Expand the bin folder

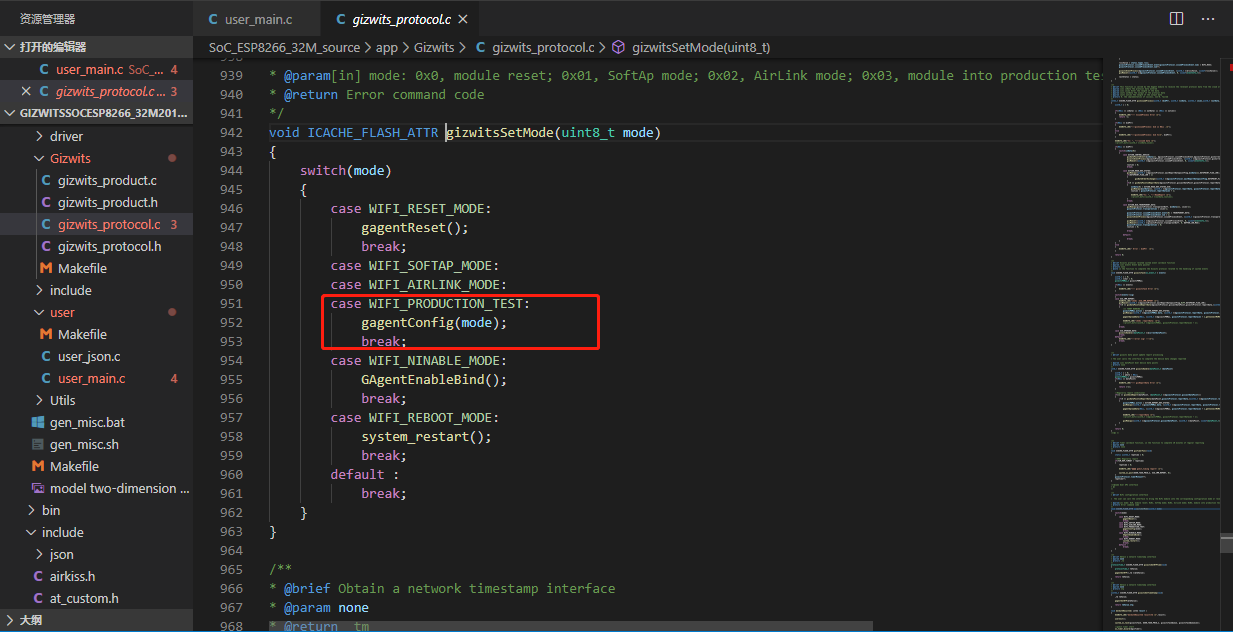tap(50, 510)
